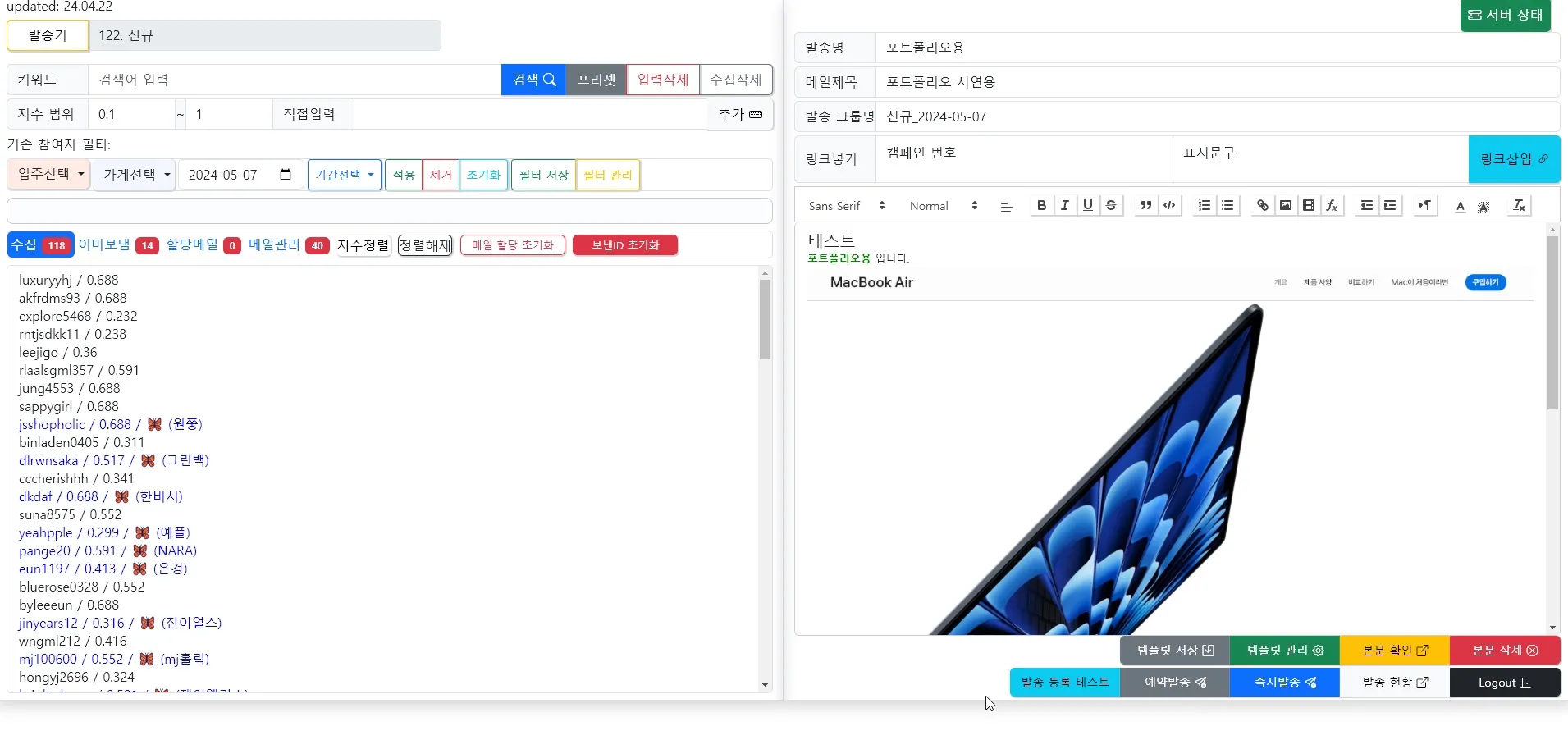Viewport: 1568px width, 740px height.
Task: Select list entry jsshopholic / 0.688
Action: 110,424
